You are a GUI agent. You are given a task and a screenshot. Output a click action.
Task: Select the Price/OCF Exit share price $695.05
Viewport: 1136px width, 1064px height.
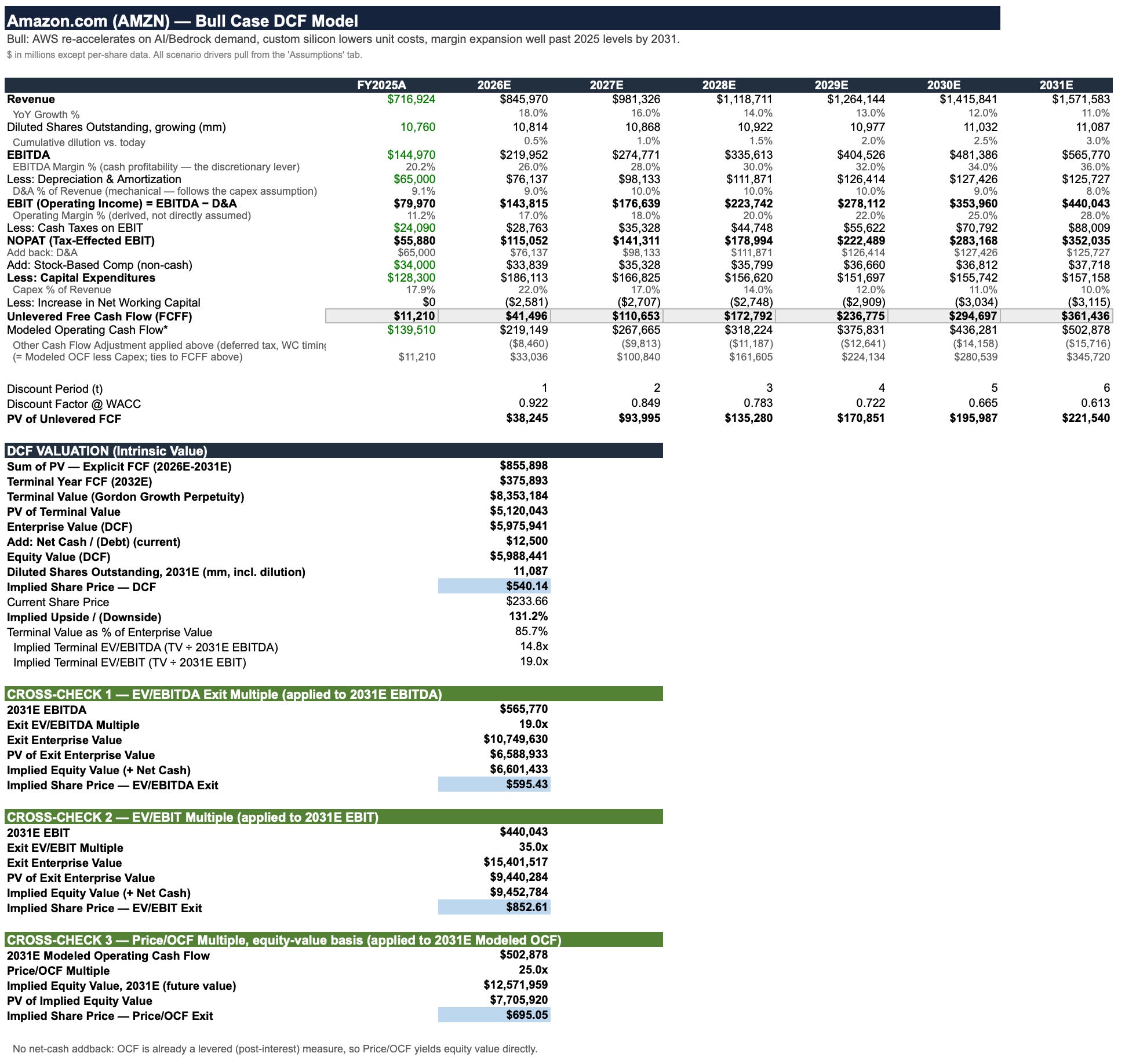point(494,1015)
